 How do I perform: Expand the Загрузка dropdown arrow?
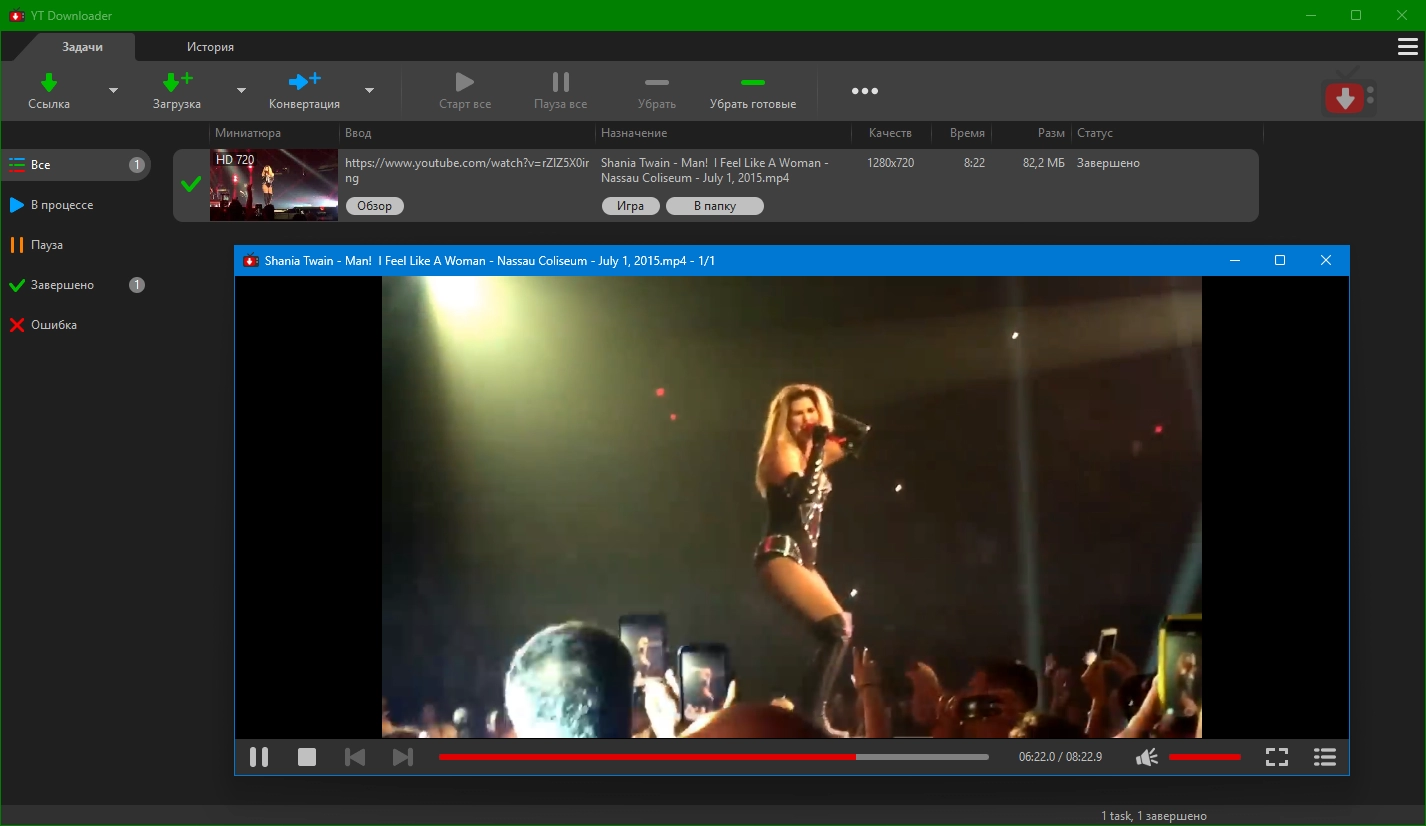241,90
